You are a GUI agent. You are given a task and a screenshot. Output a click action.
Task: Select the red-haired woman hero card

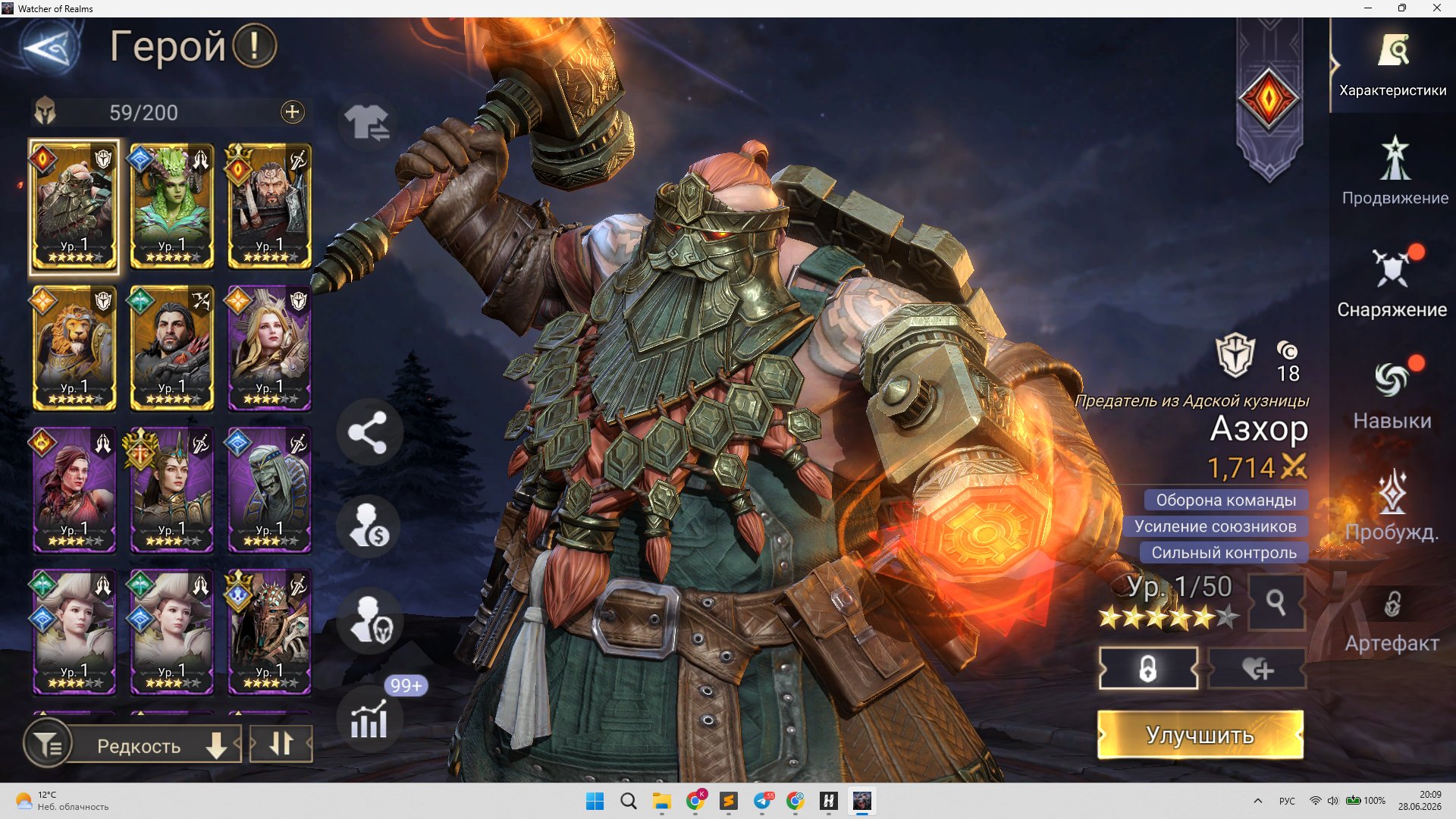(74, 490)
